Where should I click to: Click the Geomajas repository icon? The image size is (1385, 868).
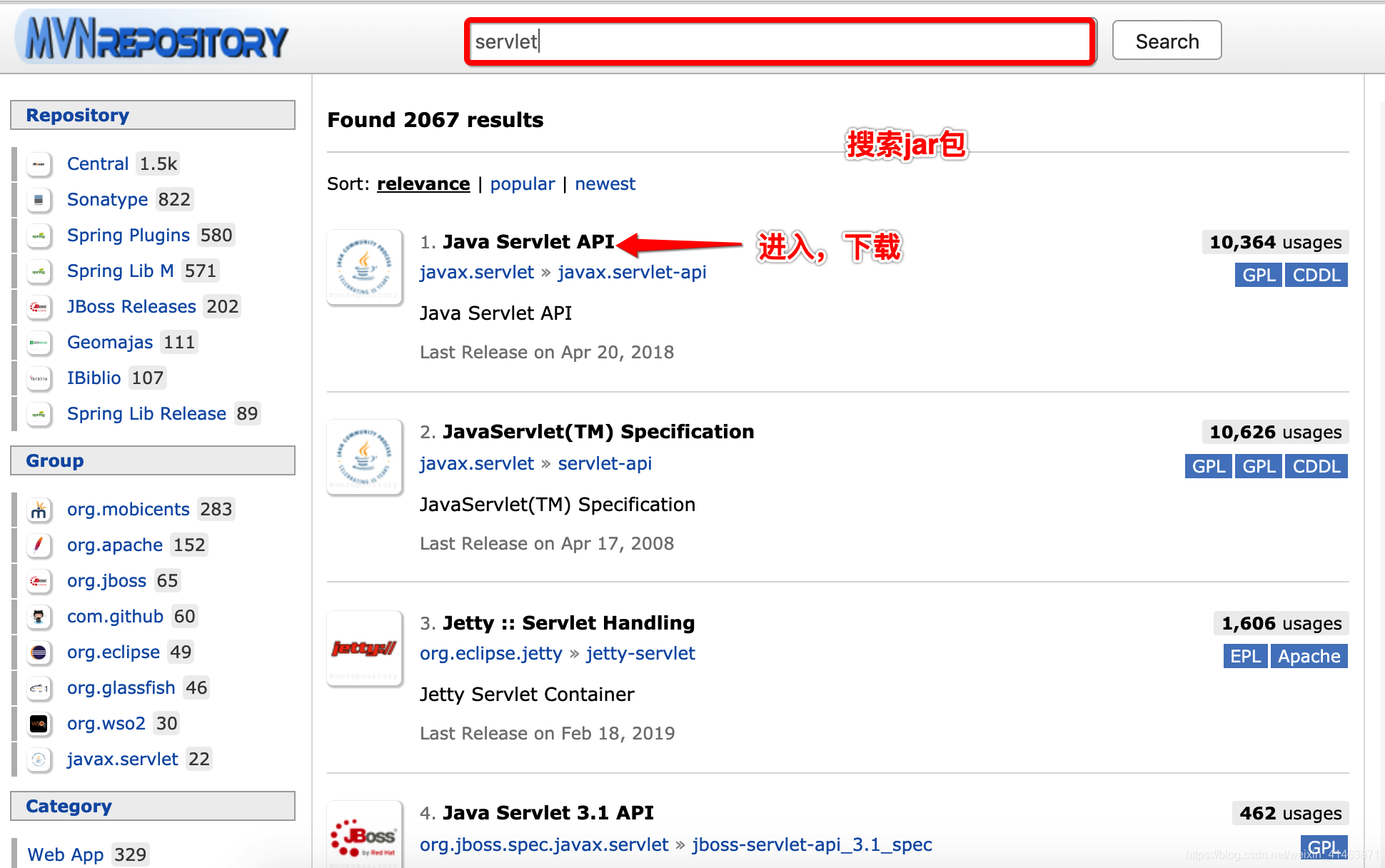[x=39, y=343]
